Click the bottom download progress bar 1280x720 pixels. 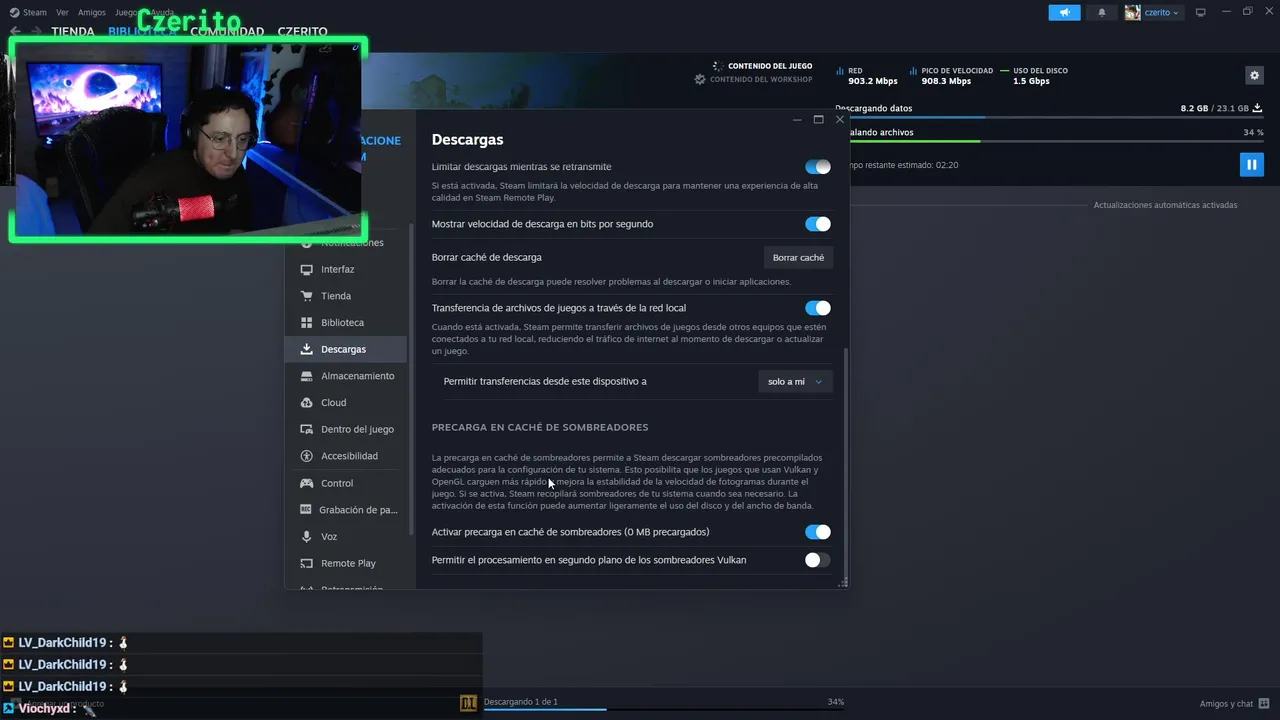tap(664, 710)
